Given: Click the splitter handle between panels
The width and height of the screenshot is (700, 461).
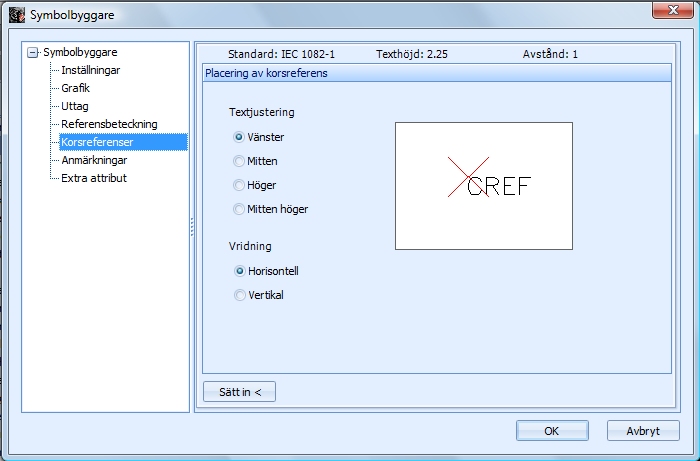Looking at the screenshot, I should tap(192, 227).
